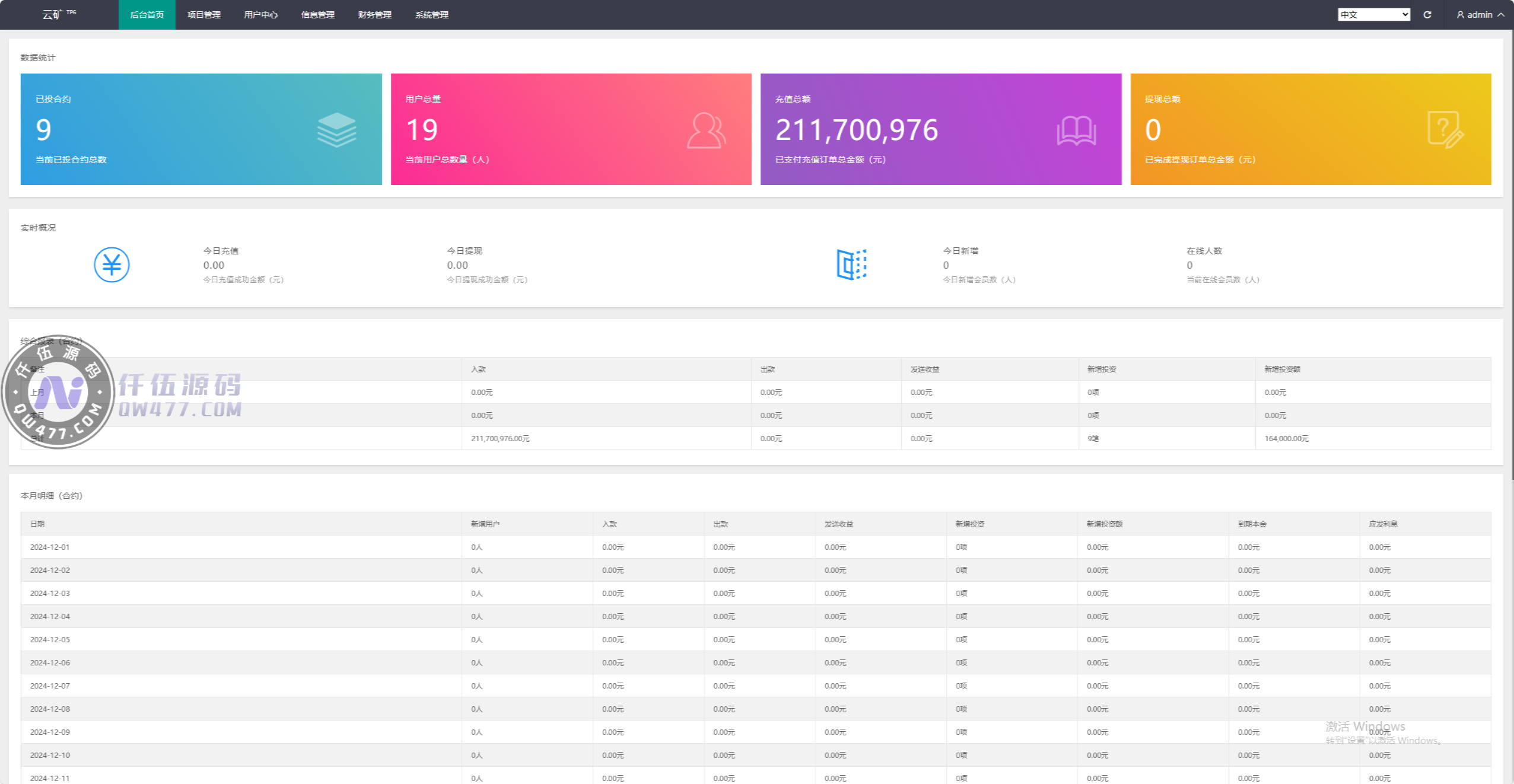Viewport: 1514px width, 784px height.
Task: Open the 中文 language dropdown
Action: pyautogui.click(x=1373, y=15)
